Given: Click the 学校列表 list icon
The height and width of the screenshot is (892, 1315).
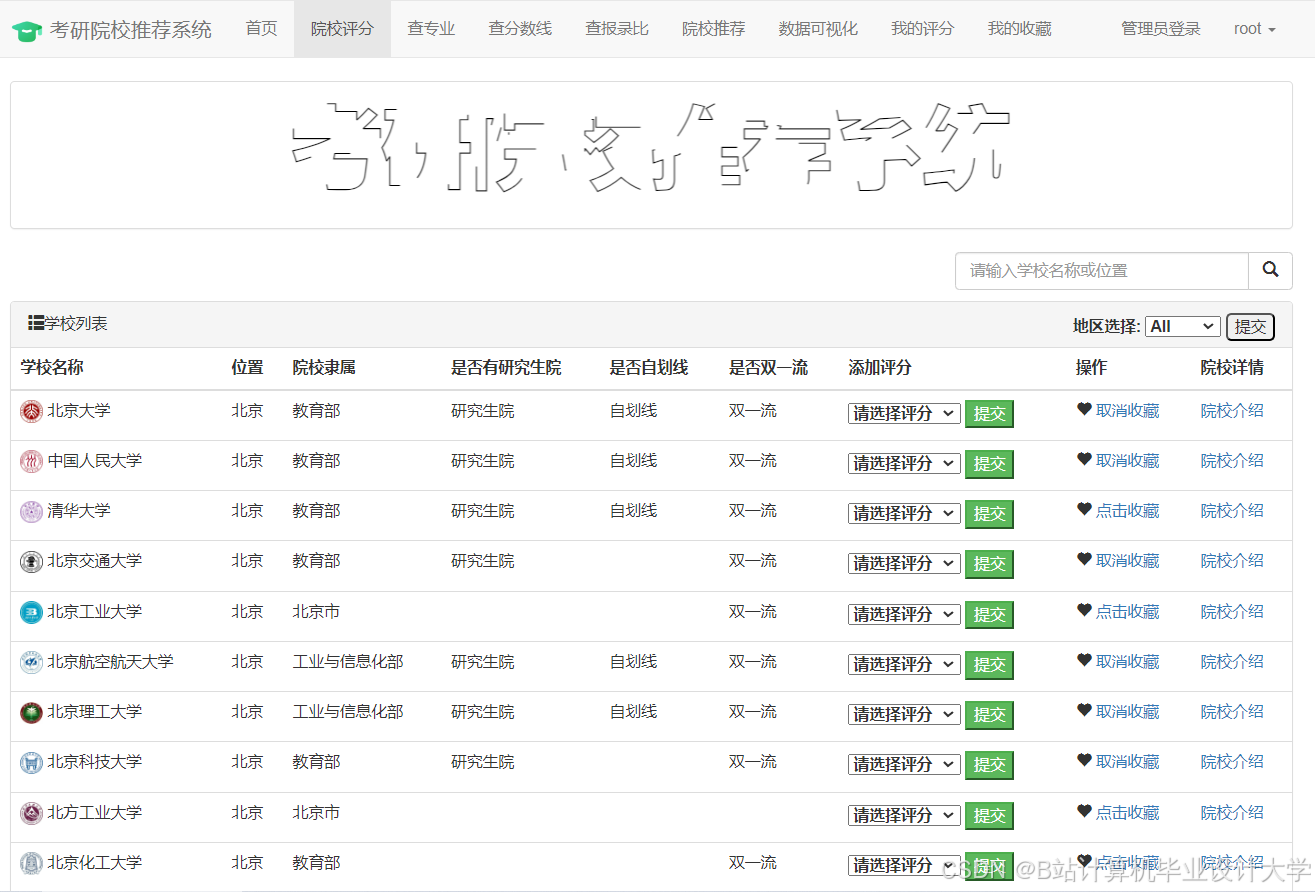Looking at the screenshot, I should tap(36, 323).
